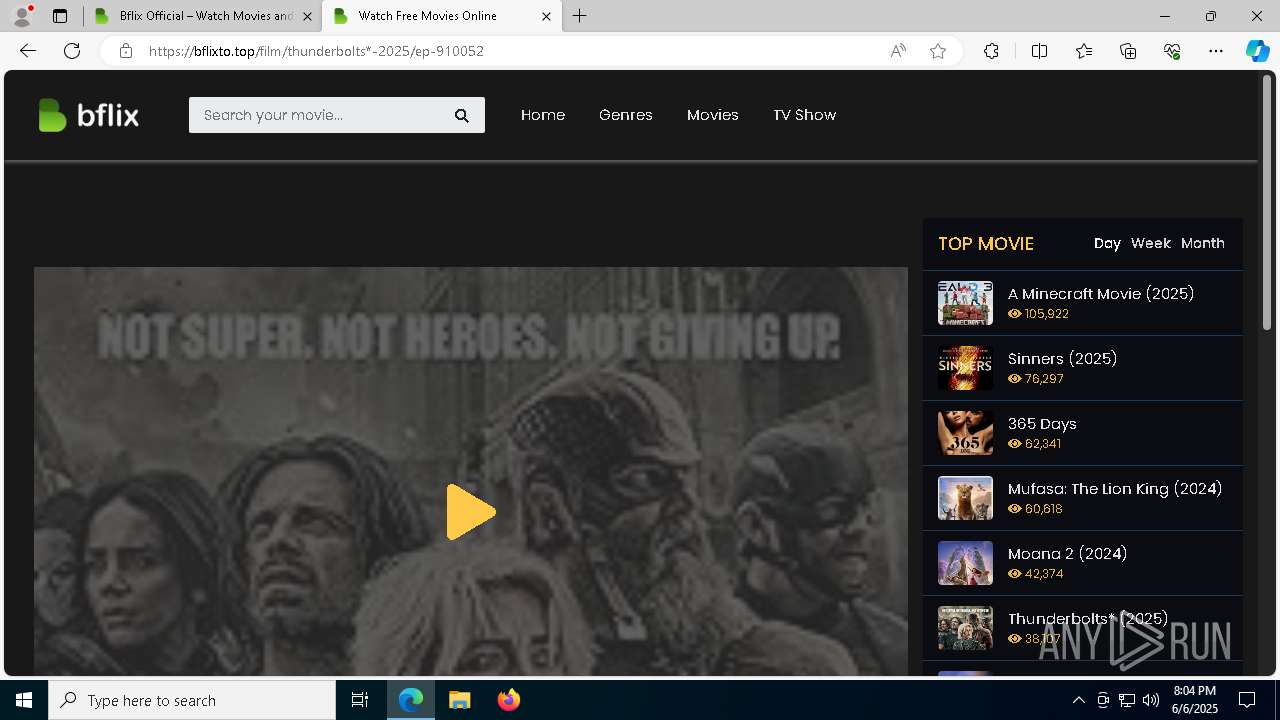
Task: Open Browser essentials
Action: click(1172, 51)
